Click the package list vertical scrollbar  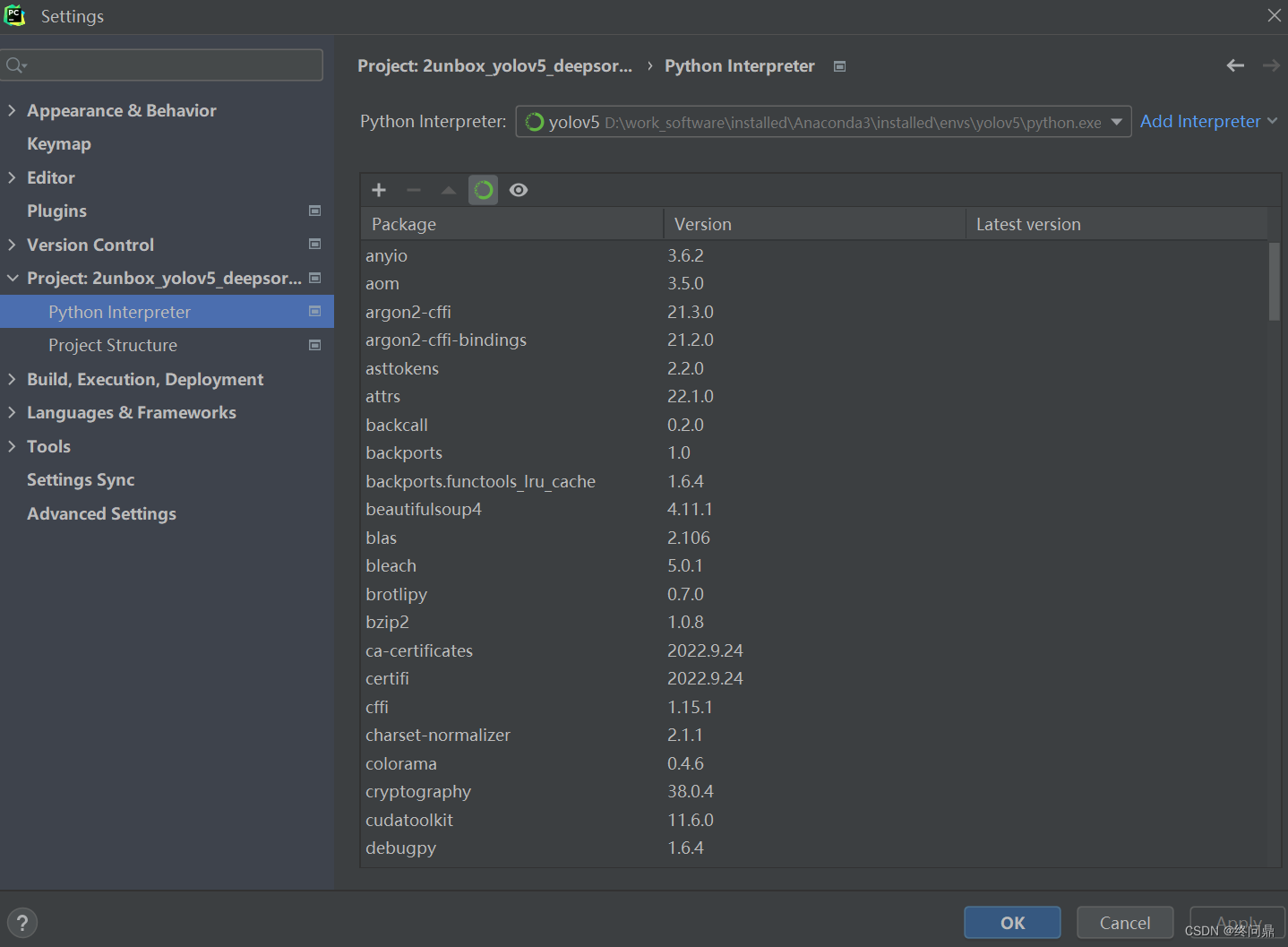(x=1275, y=281)
